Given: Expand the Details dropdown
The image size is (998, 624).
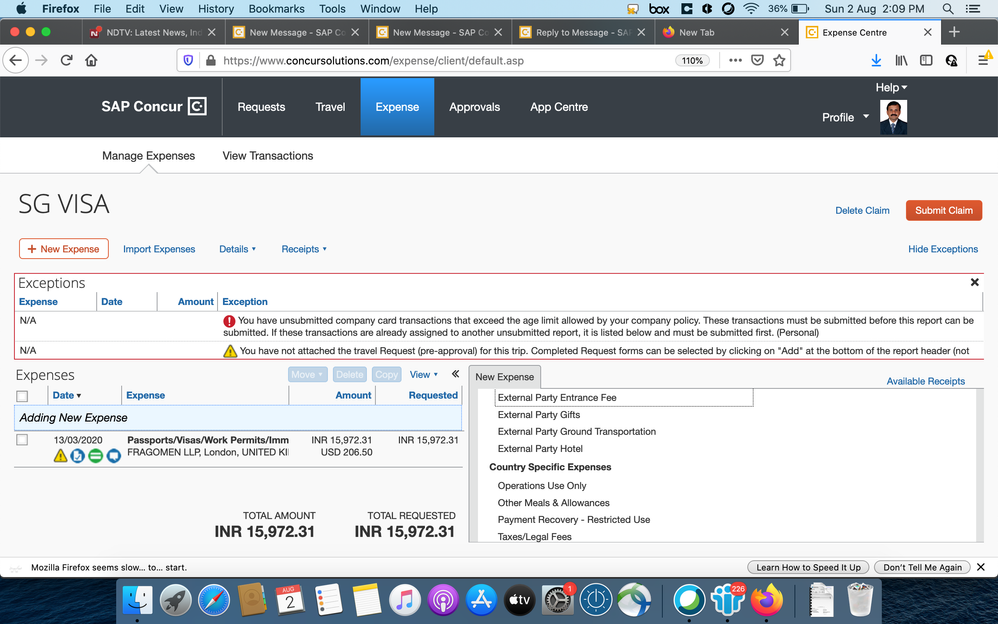Looking at the screenshot, I should point(237,249).
